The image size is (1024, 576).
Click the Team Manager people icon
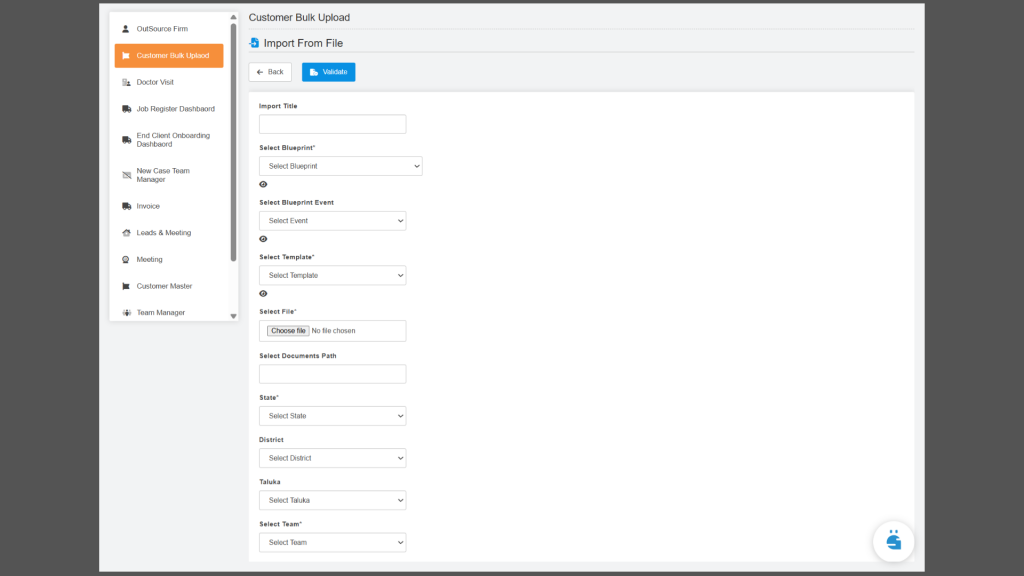(x=126, y=313)
